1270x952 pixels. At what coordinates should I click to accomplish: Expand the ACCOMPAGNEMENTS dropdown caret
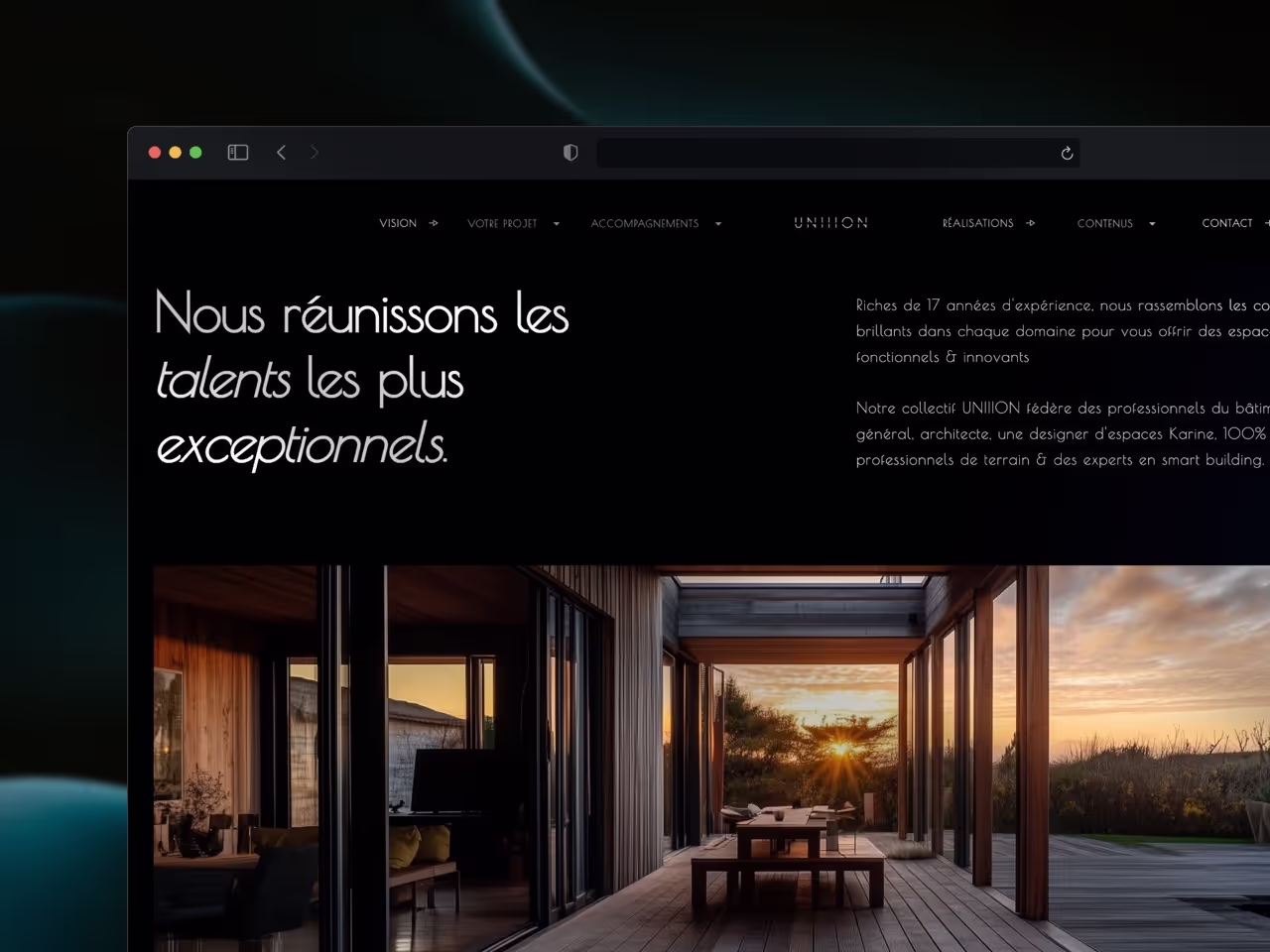click(x=718, y=224)
